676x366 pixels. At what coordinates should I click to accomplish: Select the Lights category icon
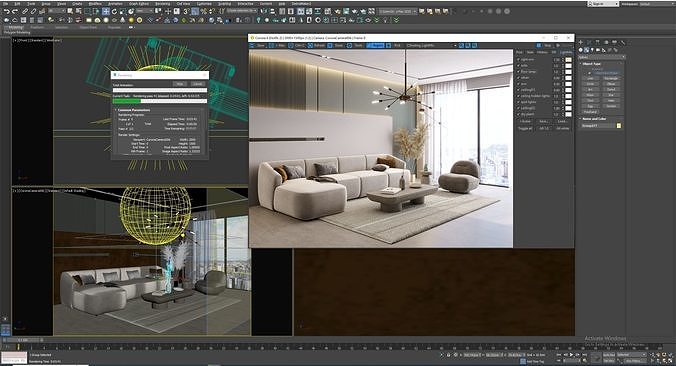tap(592, 50)
